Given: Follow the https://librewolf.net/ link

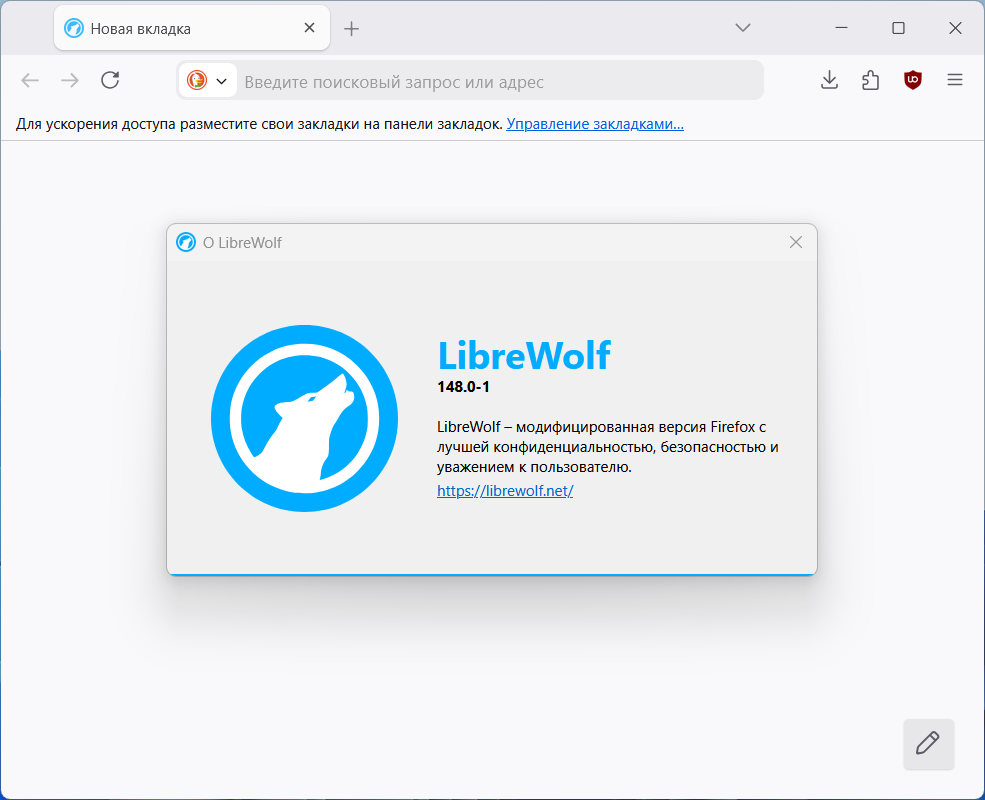Looking at the screenshot, I should coord(505,490).
